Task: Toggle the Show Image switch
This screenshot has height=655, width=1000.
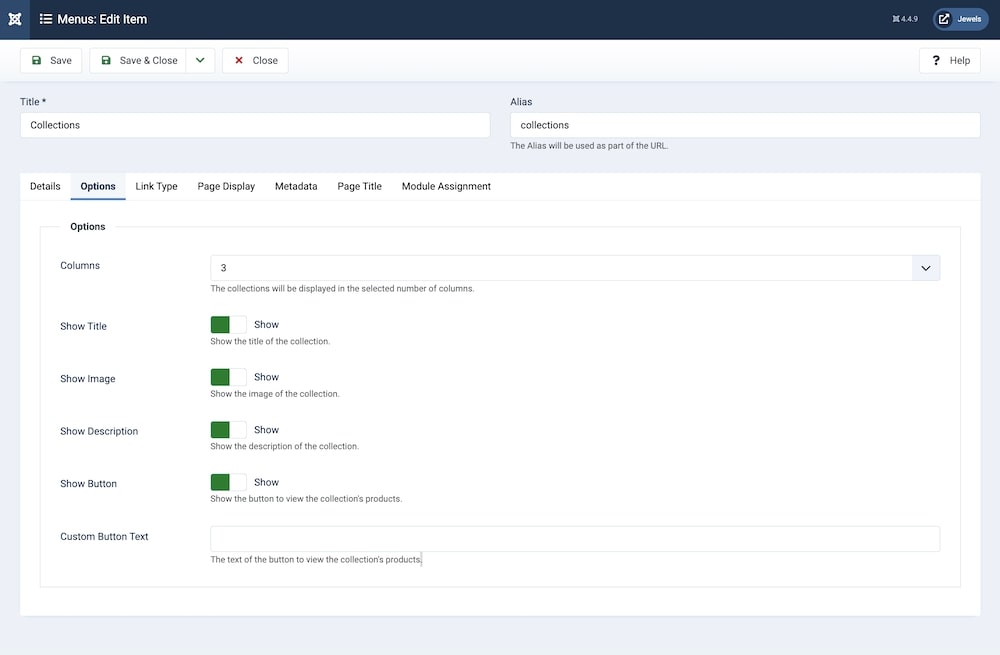Action: pos(228,377)
